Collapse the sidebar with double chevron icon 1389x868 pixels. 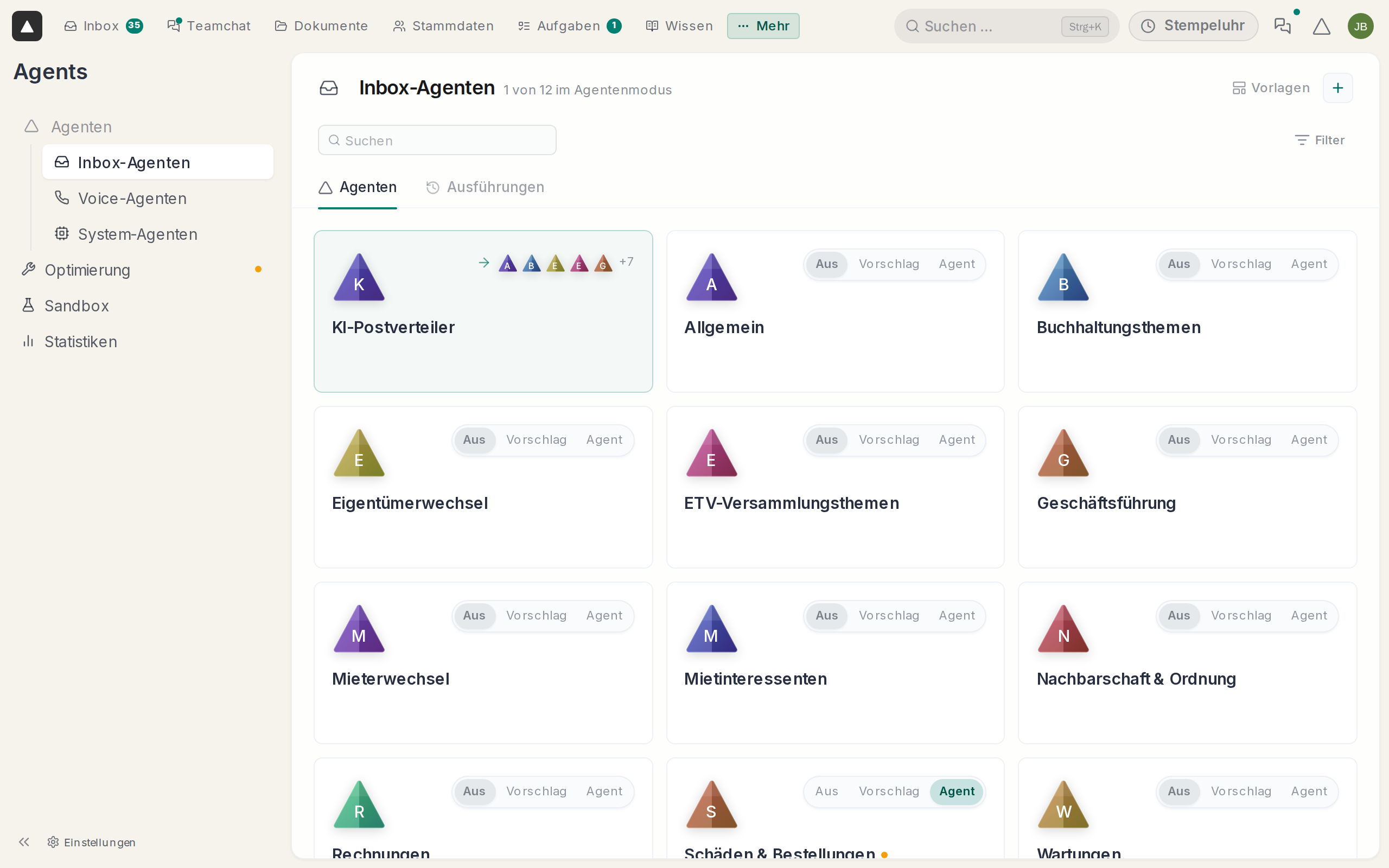[23, 841]
